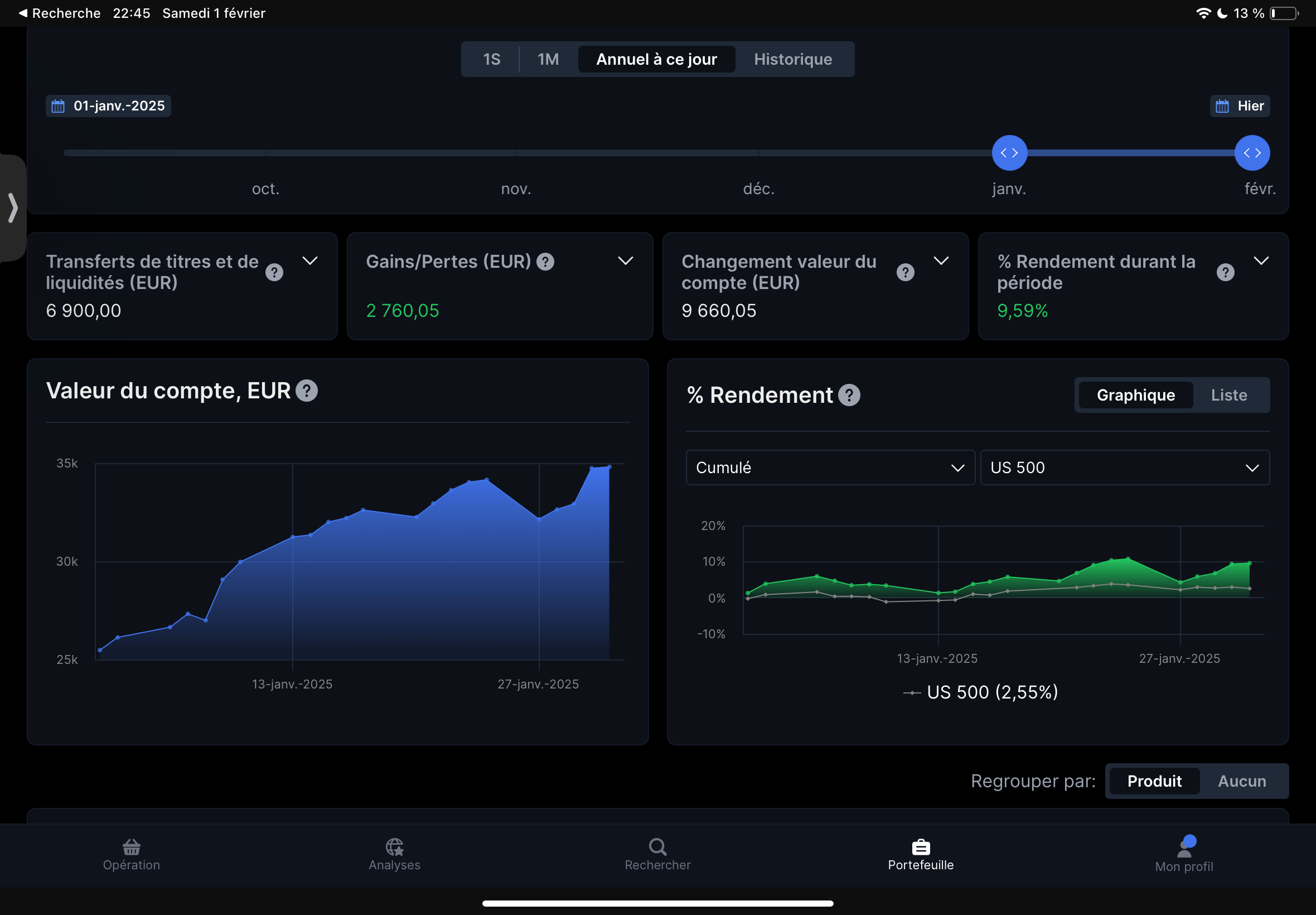
Task: Select the Historique period tab
Action: (x=793, y=59)
